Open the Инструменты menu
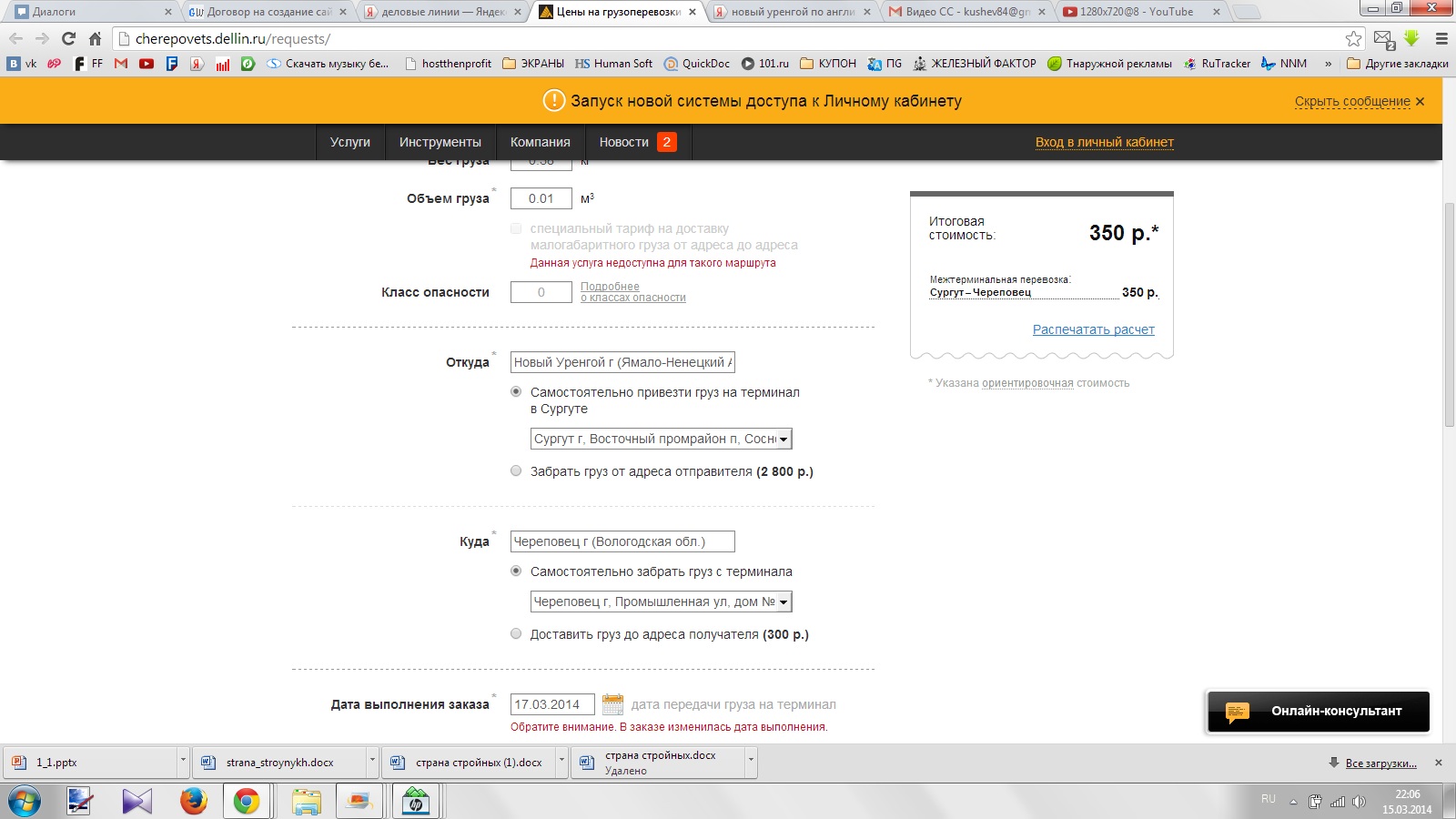 click(x=440, y=142)
